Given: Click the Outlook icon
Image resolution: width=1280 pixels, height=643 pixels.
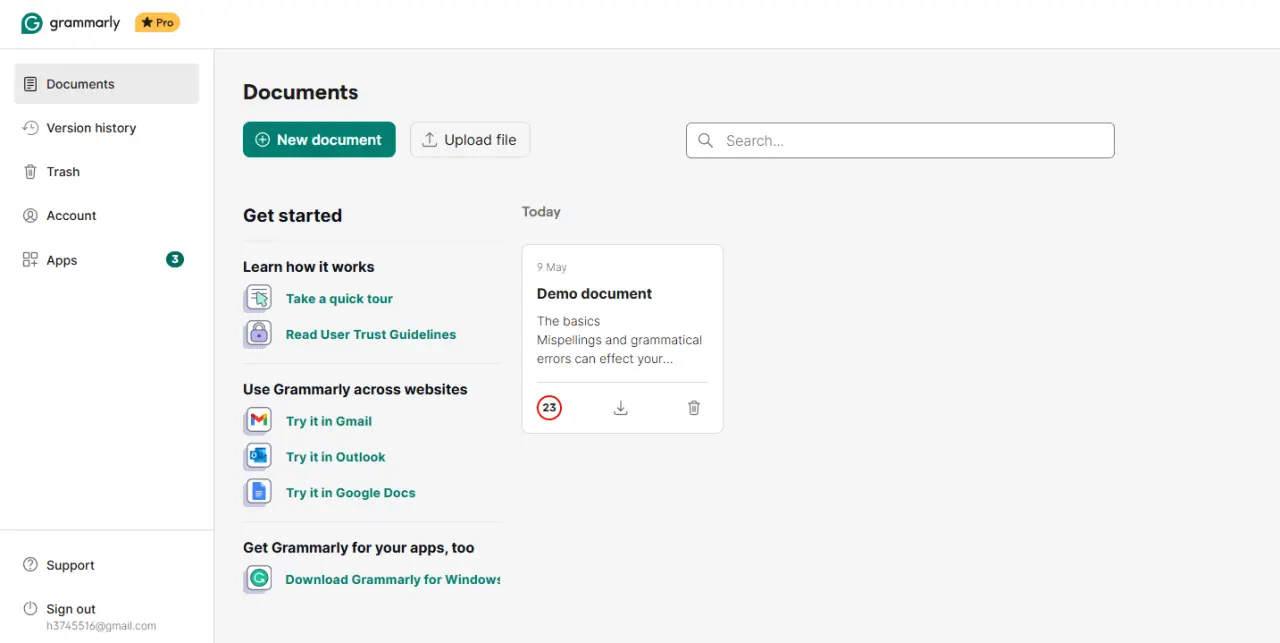Looking at the screenshot, I should coord(259,457).
